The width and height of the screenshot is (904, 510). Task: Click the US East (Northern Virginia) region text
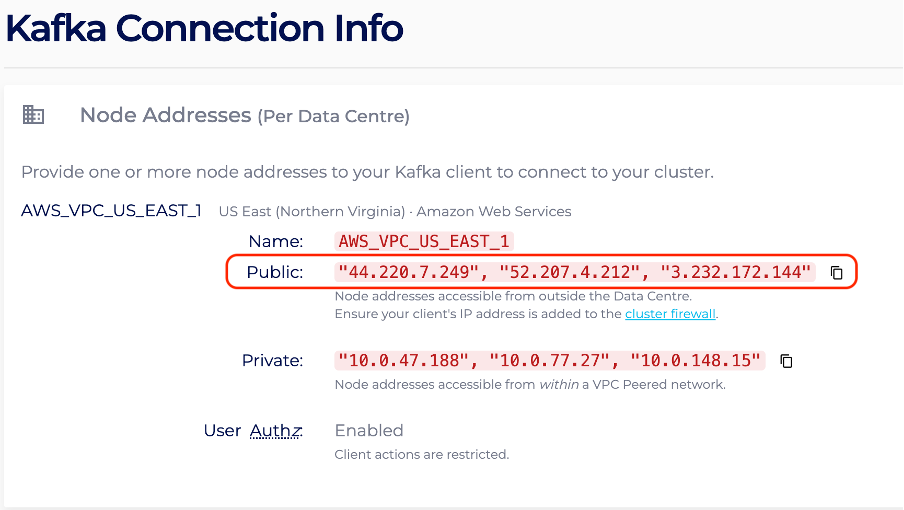(312, 211)
